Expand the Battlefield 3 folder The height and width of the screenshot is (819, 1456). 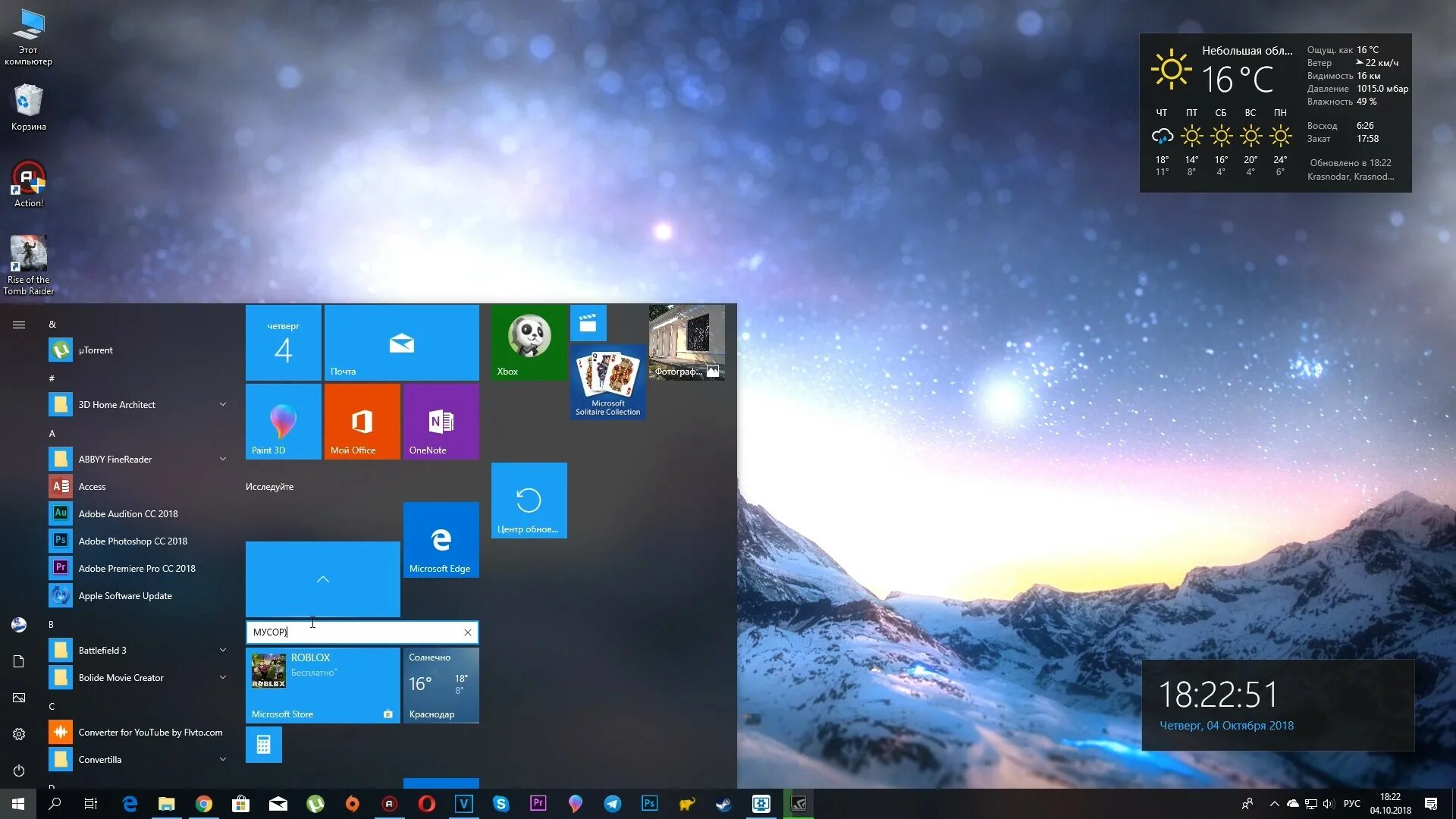click(136, 651)
